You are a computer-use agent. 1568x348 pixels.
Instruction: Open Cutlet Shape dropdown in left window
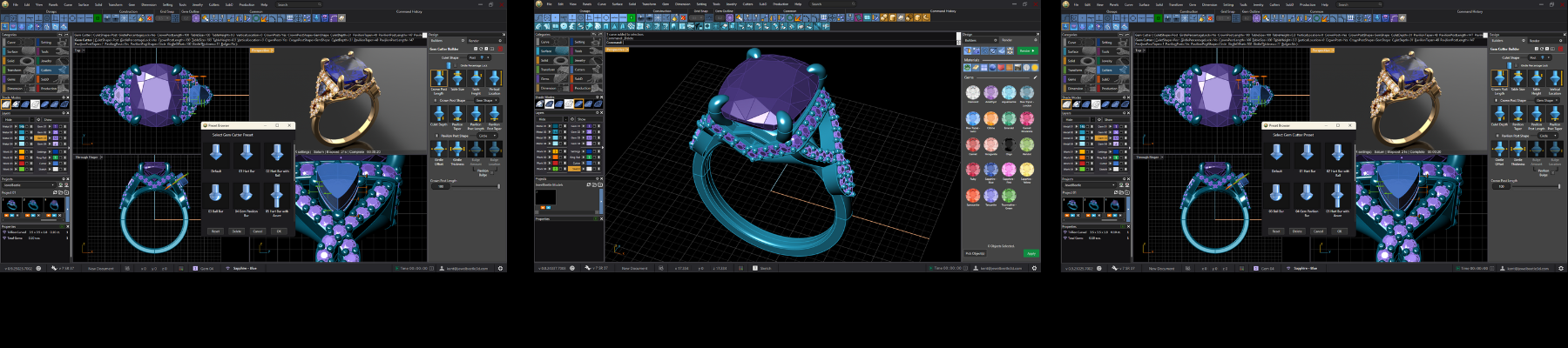point(478,58)
